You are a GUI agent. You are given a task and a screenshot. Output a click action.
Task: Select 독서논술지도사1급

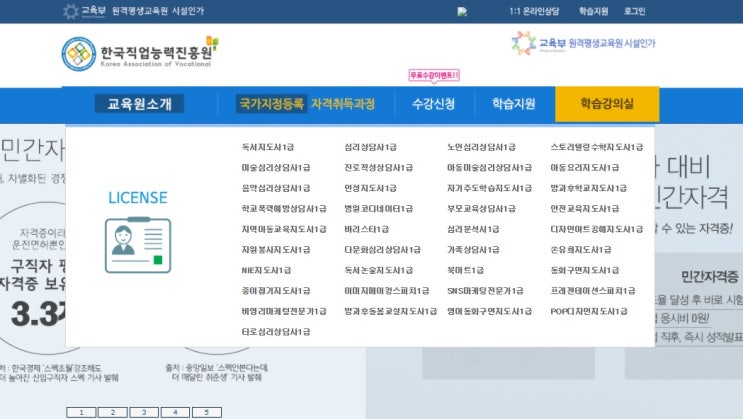click(379, 270)
